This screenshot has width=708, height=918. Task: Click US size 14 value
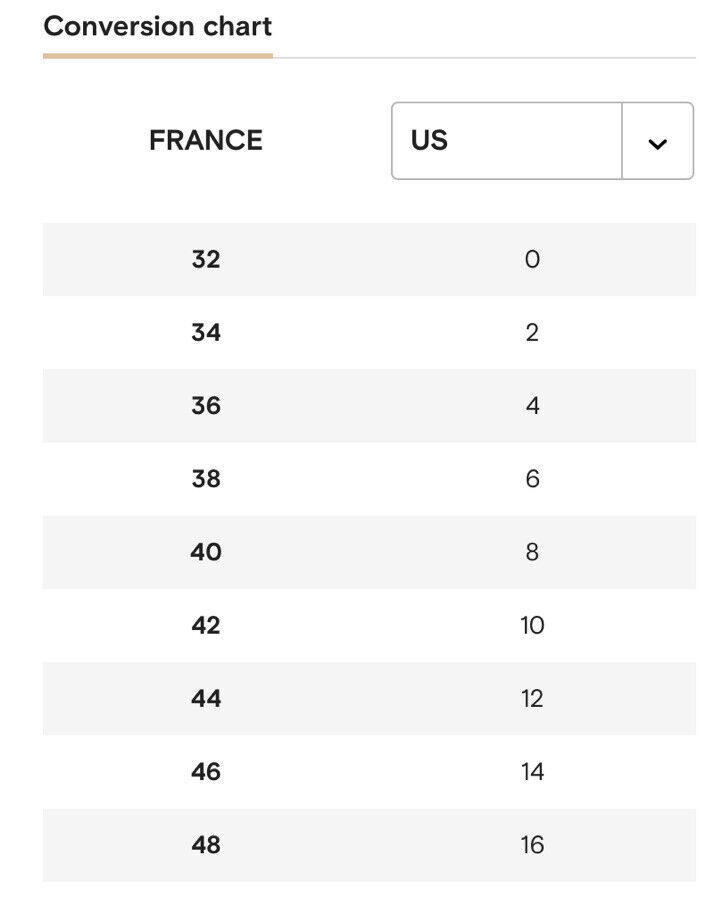click(x=532, y=772)
